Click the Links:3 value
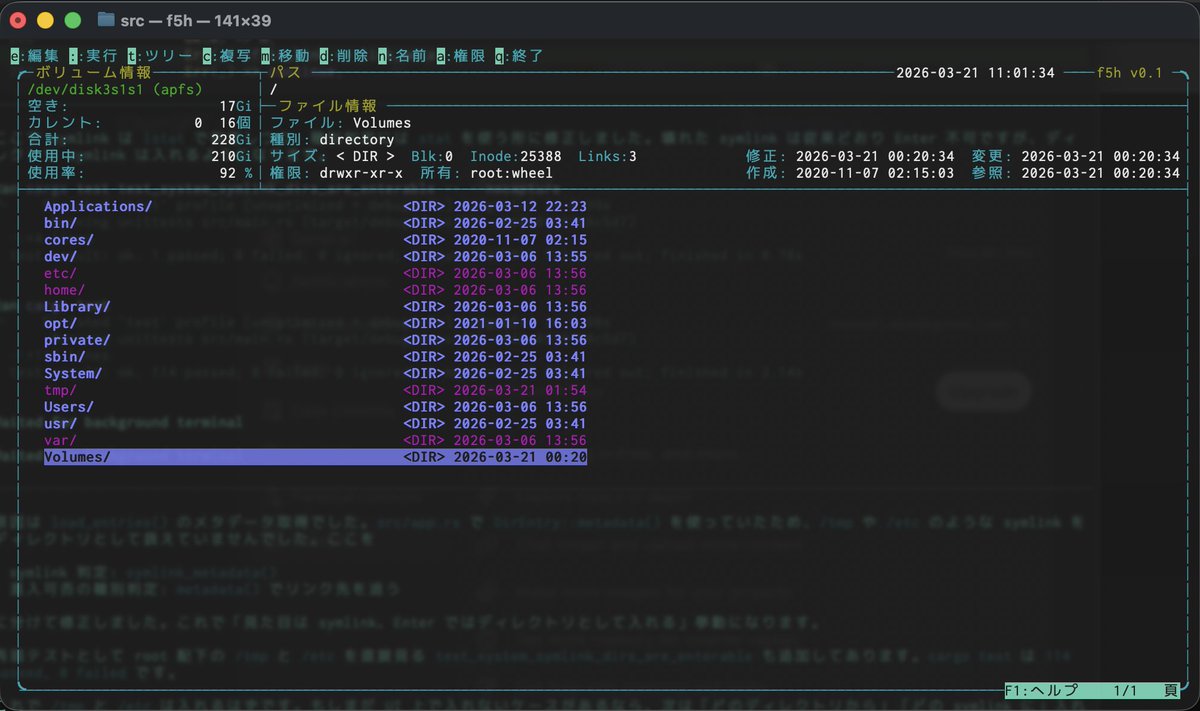 click(x=608, y=156)
